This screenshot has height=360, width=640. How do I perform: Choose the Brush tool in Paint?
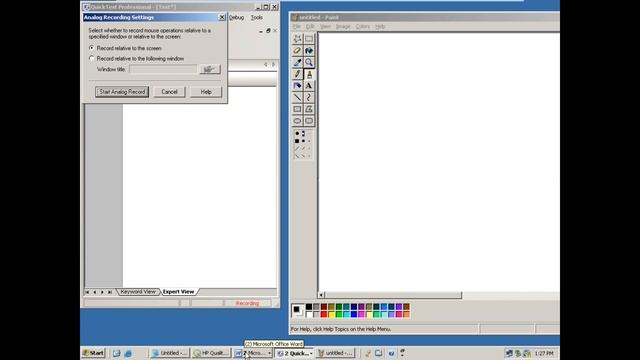tap(309, 74)
